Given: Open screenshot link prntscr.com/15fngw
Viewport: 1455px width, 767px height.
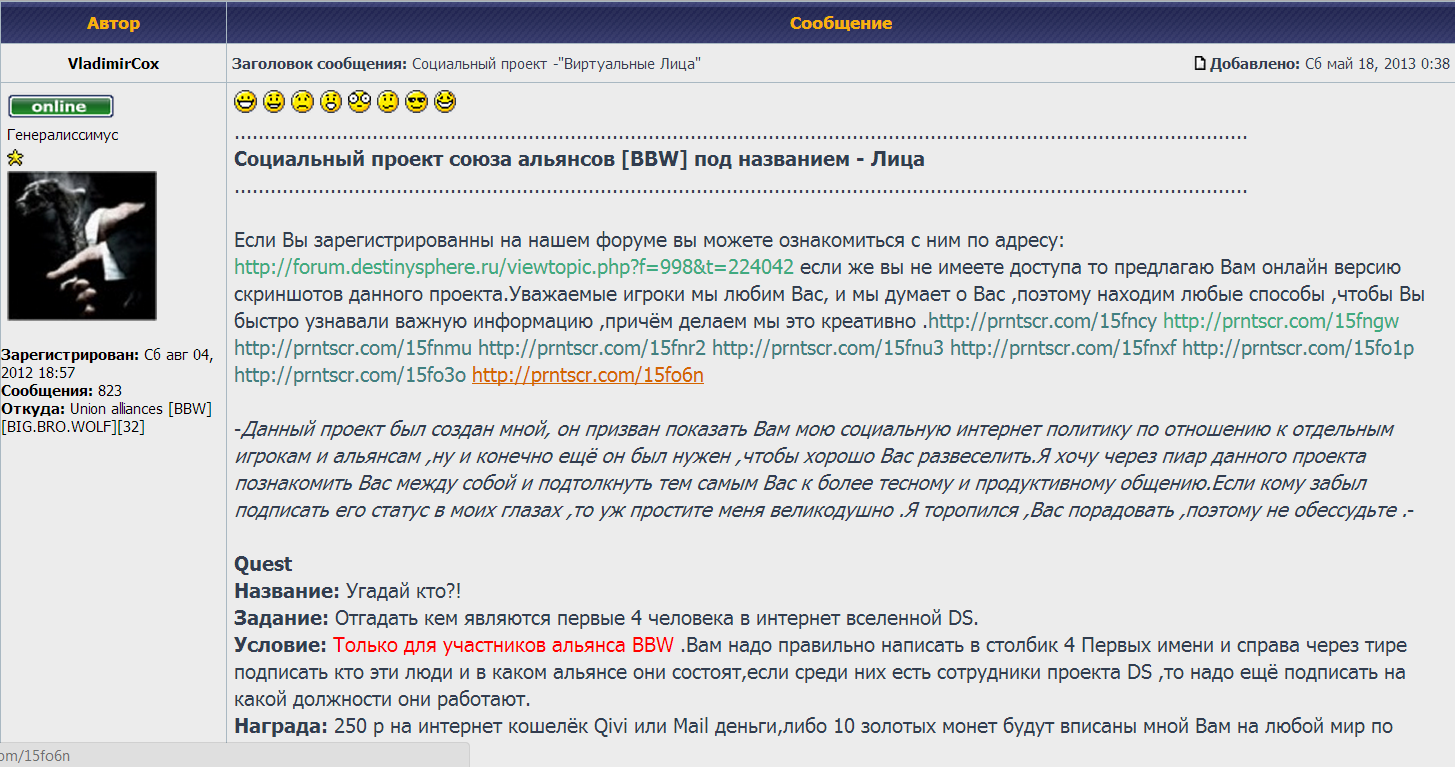Looking at the screenshot, I should tap(1281, 321).
